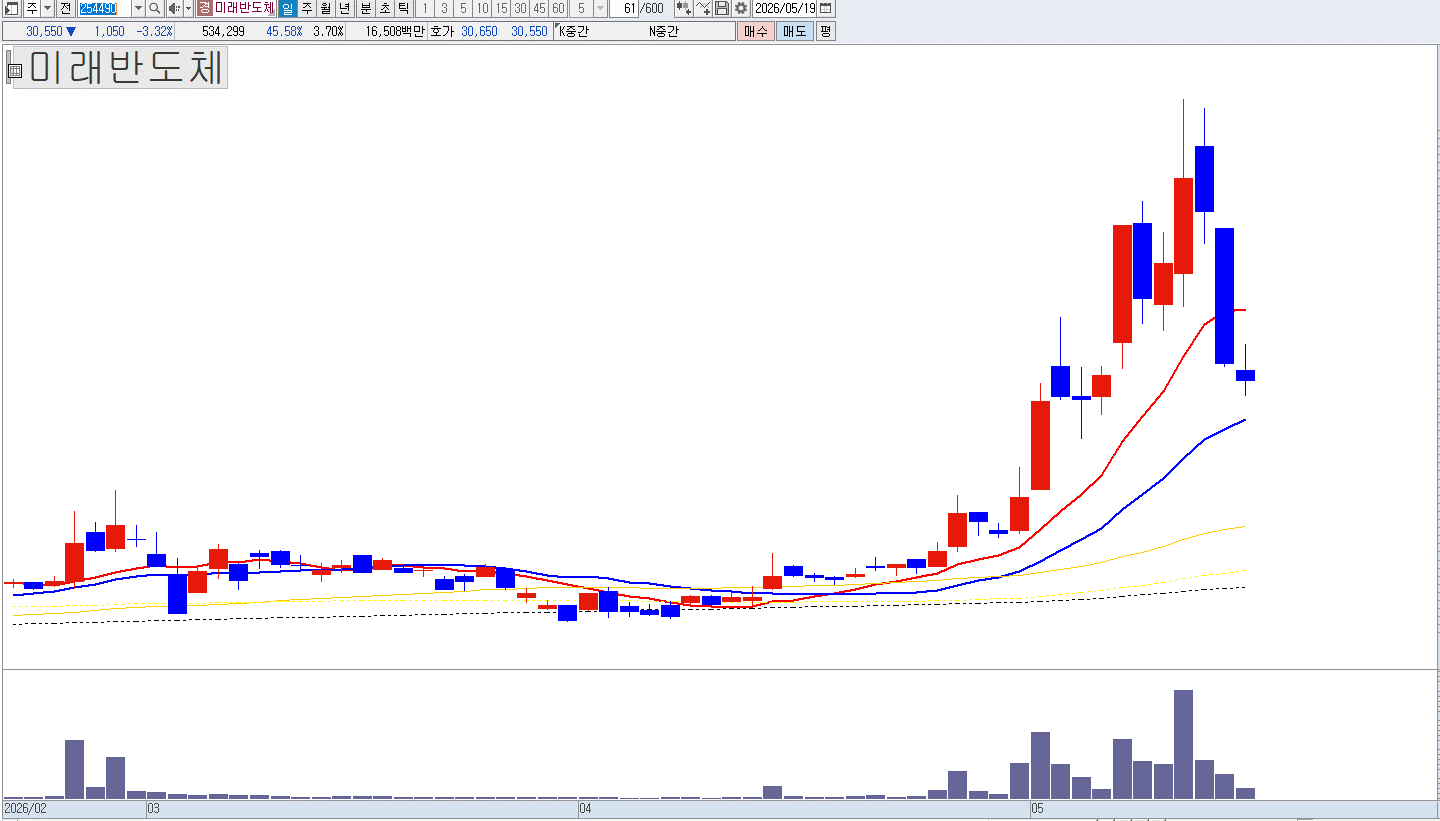1440x821 pixels.
Task: Select the 월 monthly chart period
Action: (326, 8)
